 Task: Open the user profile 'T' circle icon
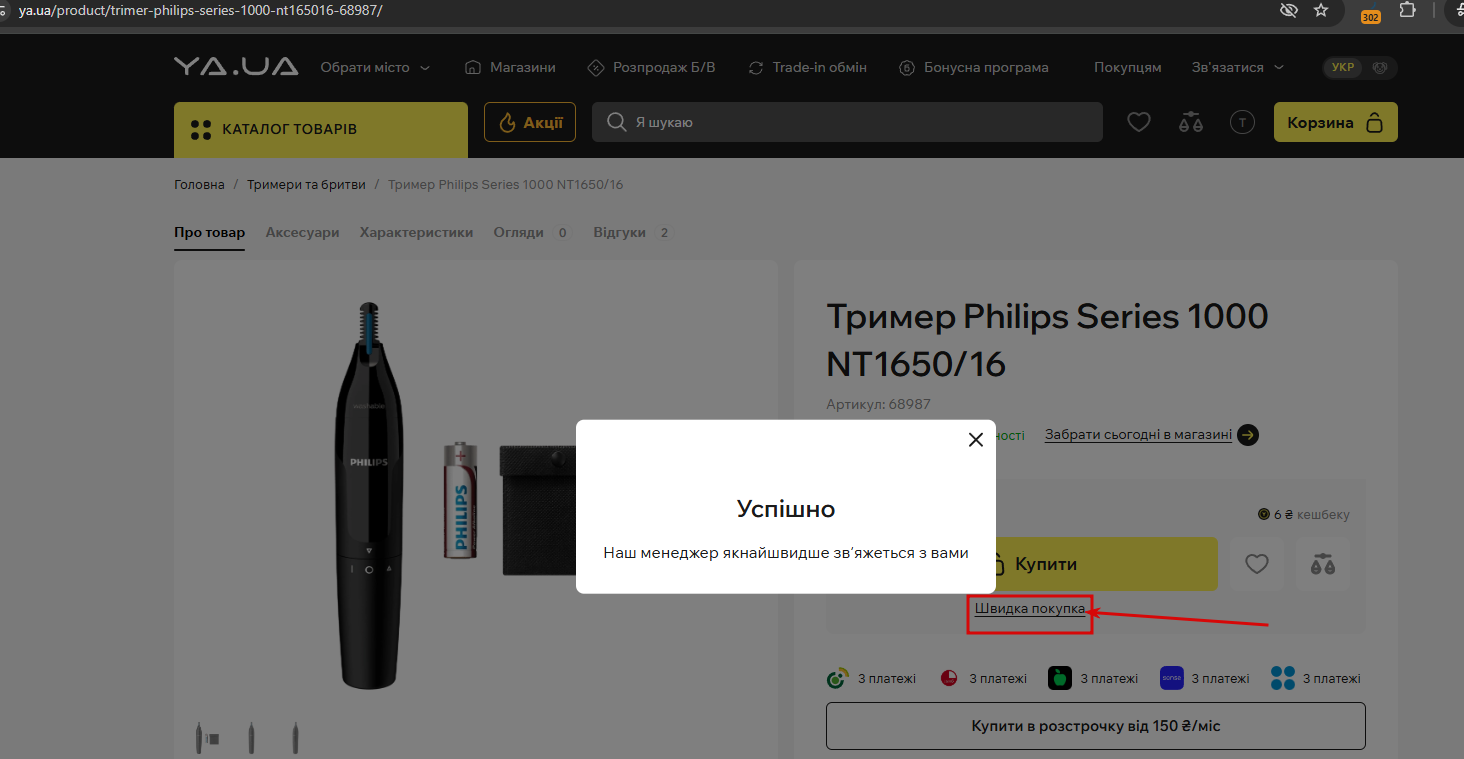1242,123
